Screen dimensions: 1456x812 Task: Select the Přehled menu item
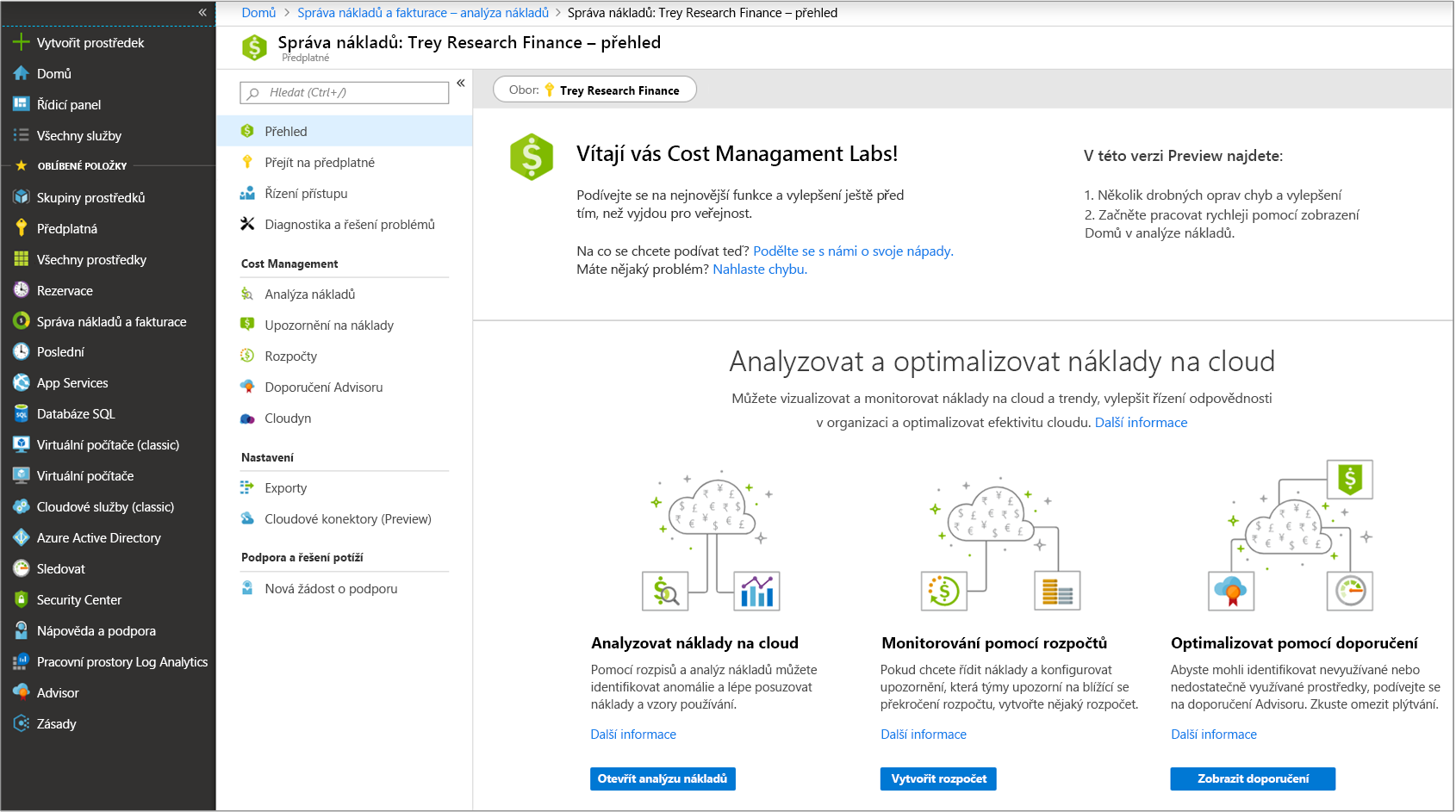point(344,131)
